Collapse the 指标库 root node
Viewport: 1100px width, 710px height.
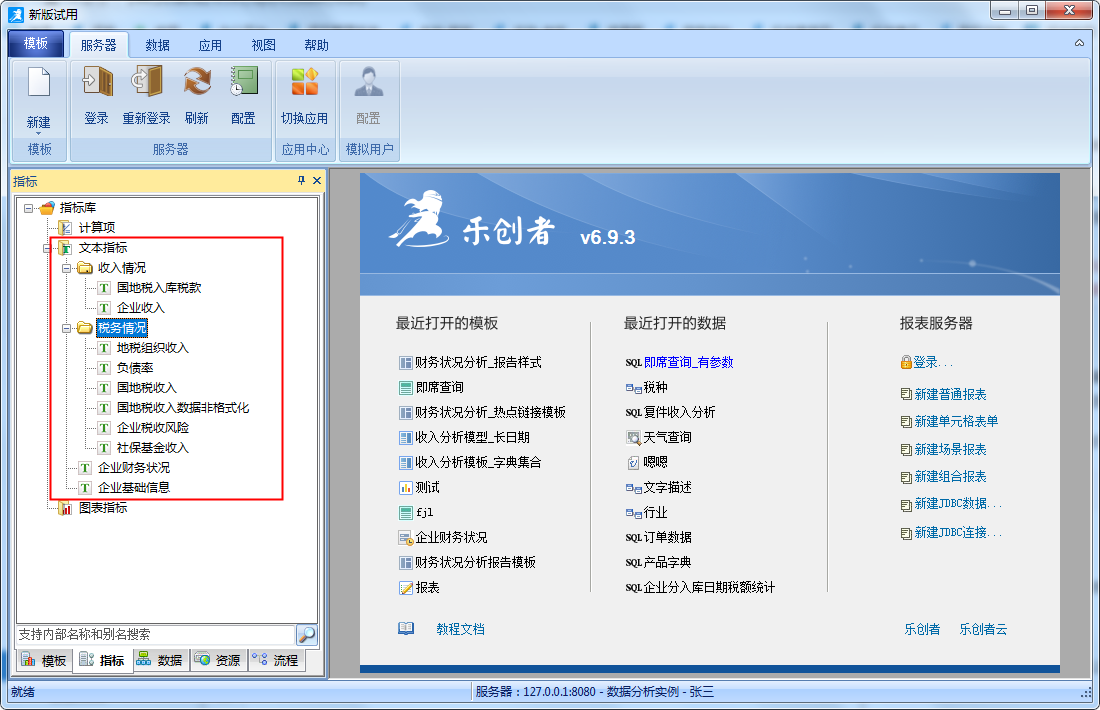pyautogui.click(x=28, y=208)
